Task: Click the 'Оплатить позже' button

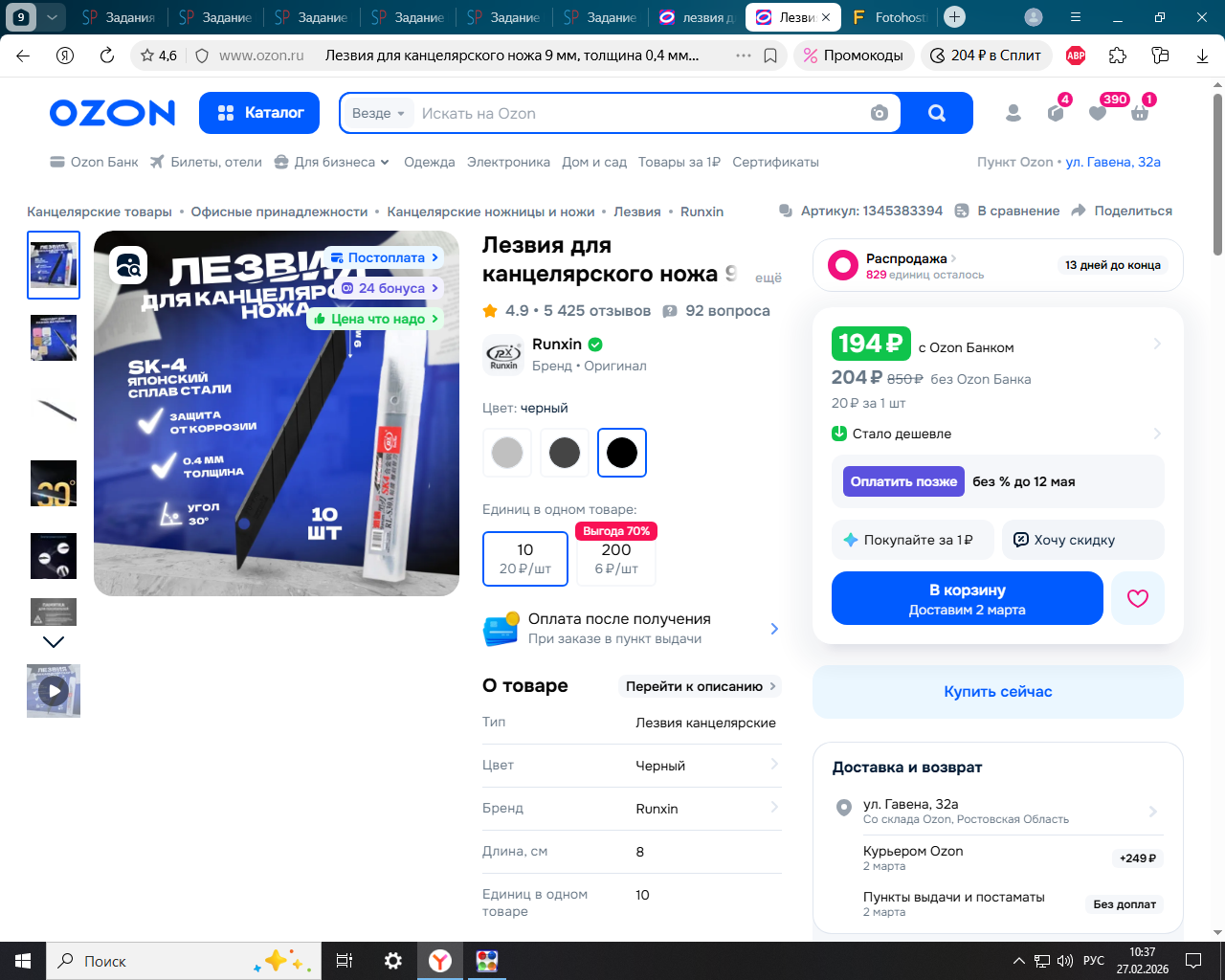Action: [903, 481]
